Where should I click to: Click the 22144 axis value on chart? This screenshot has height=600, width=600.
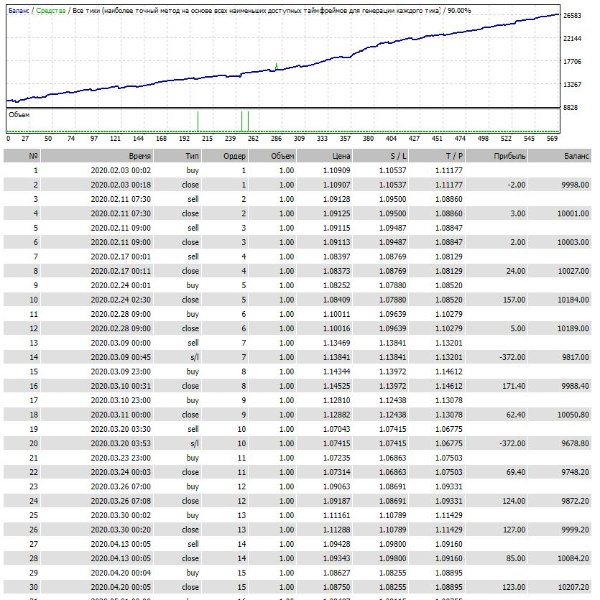coord(572,38)
